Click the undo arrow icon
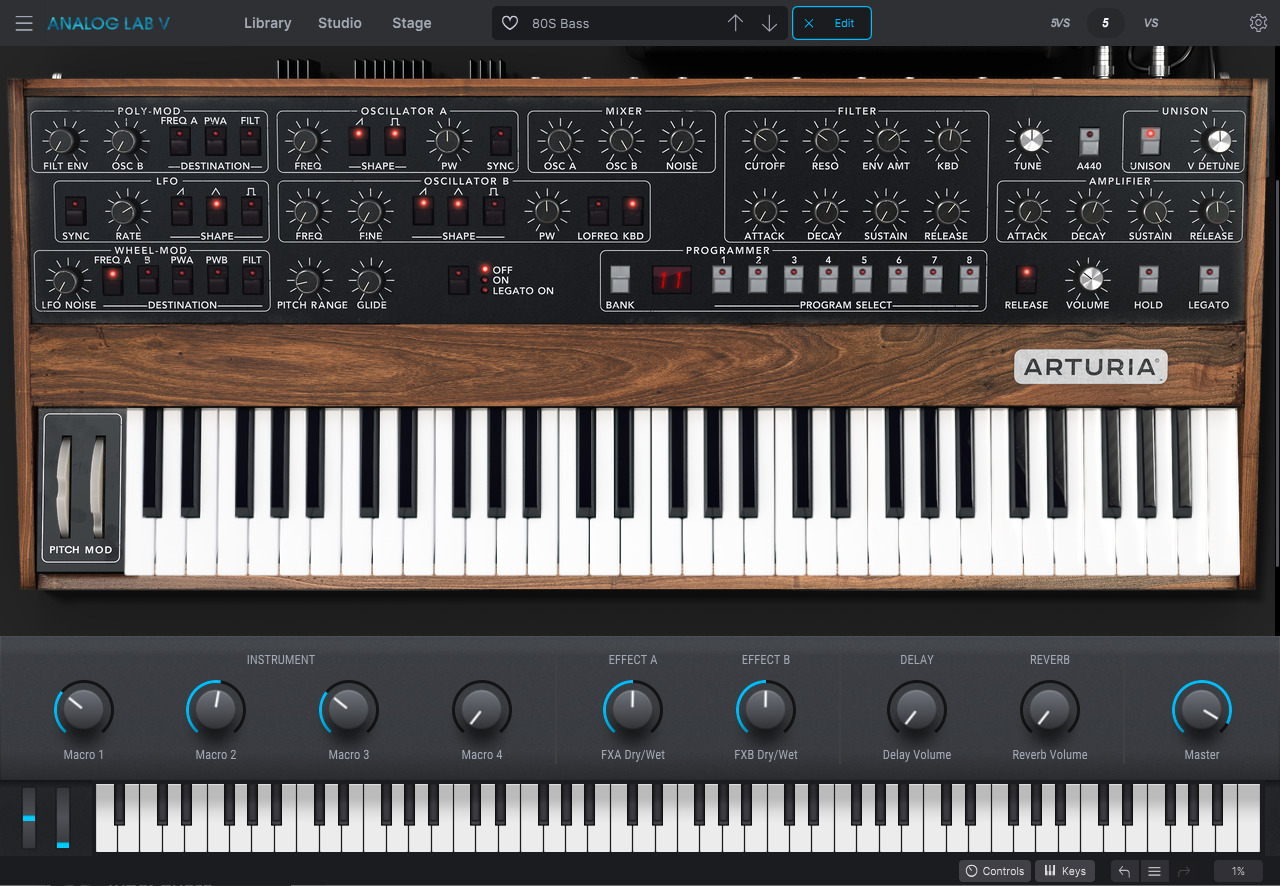This screenshot has width=1280, height=886. (x=1124, y=871)
